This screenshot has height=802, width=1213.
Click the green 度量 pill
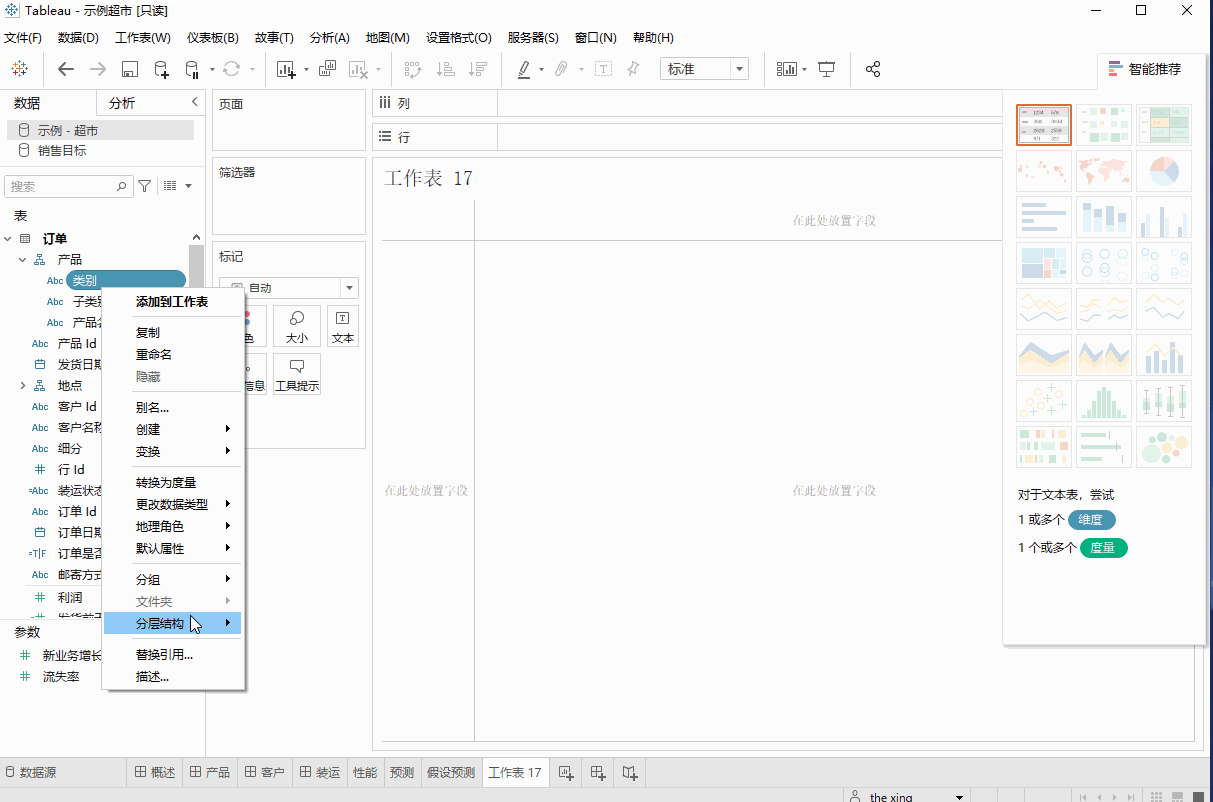tap(1104, 548)
